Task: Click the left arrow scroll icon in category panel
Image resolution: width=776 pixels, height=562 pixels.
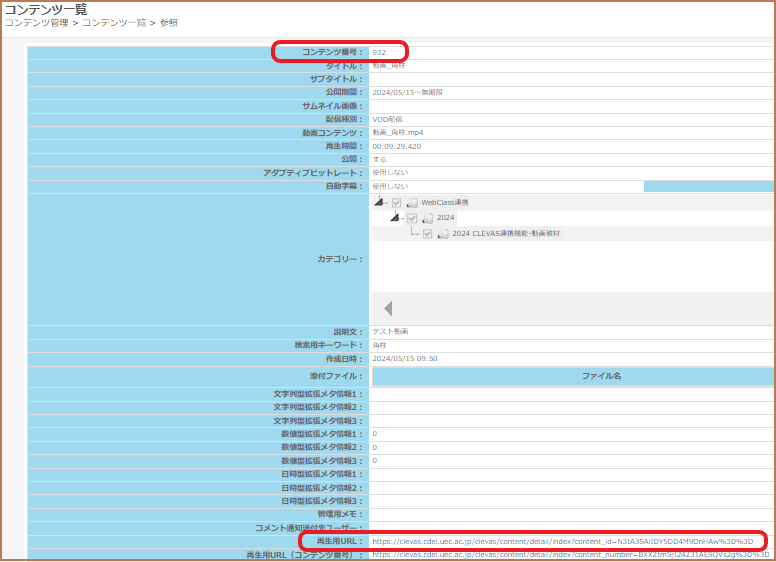Action: [388, 308]
